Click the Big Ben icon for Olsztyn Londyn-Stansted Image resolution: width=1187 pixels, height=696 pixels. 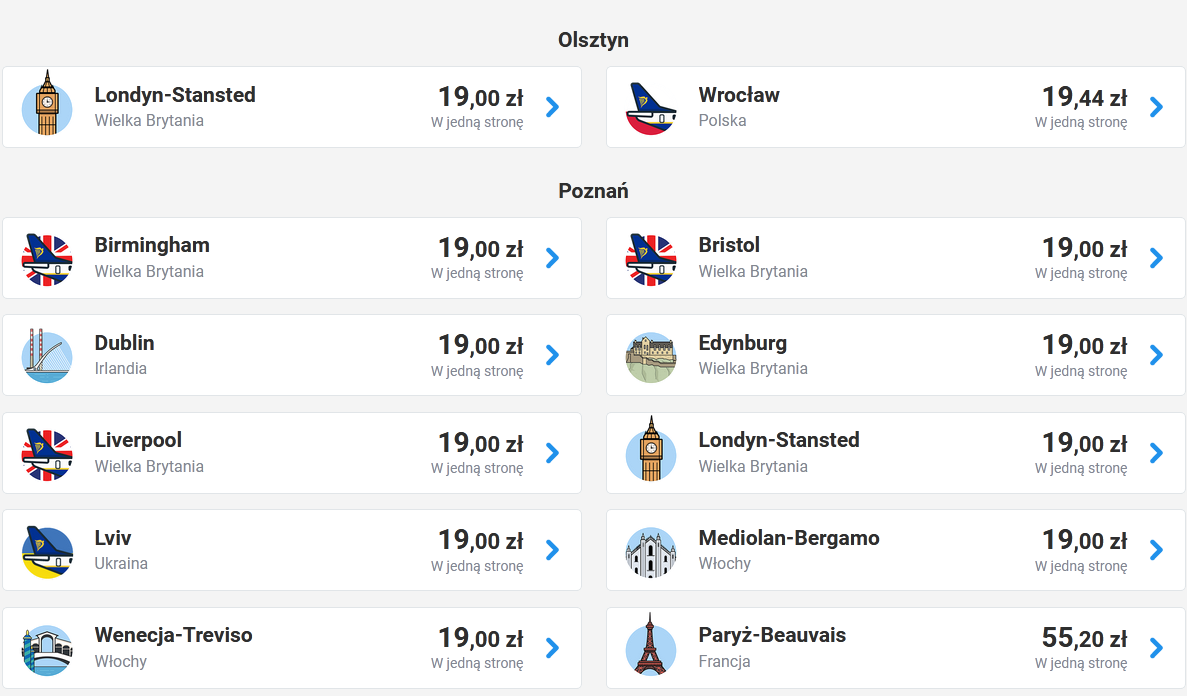47,104
